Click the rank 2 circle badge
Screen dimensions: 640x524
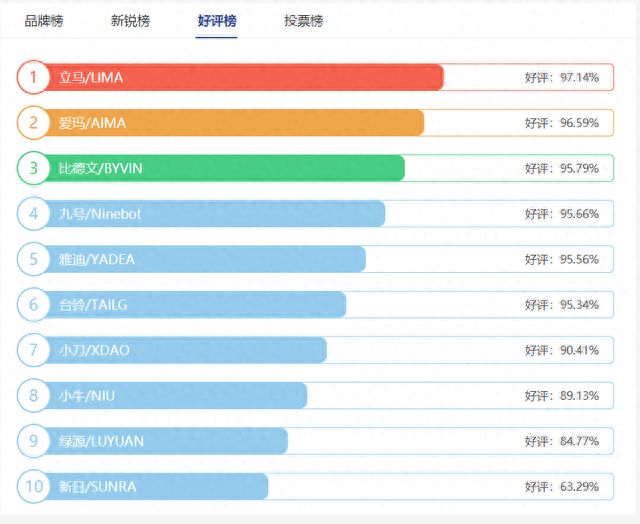(x=33, y=122)
